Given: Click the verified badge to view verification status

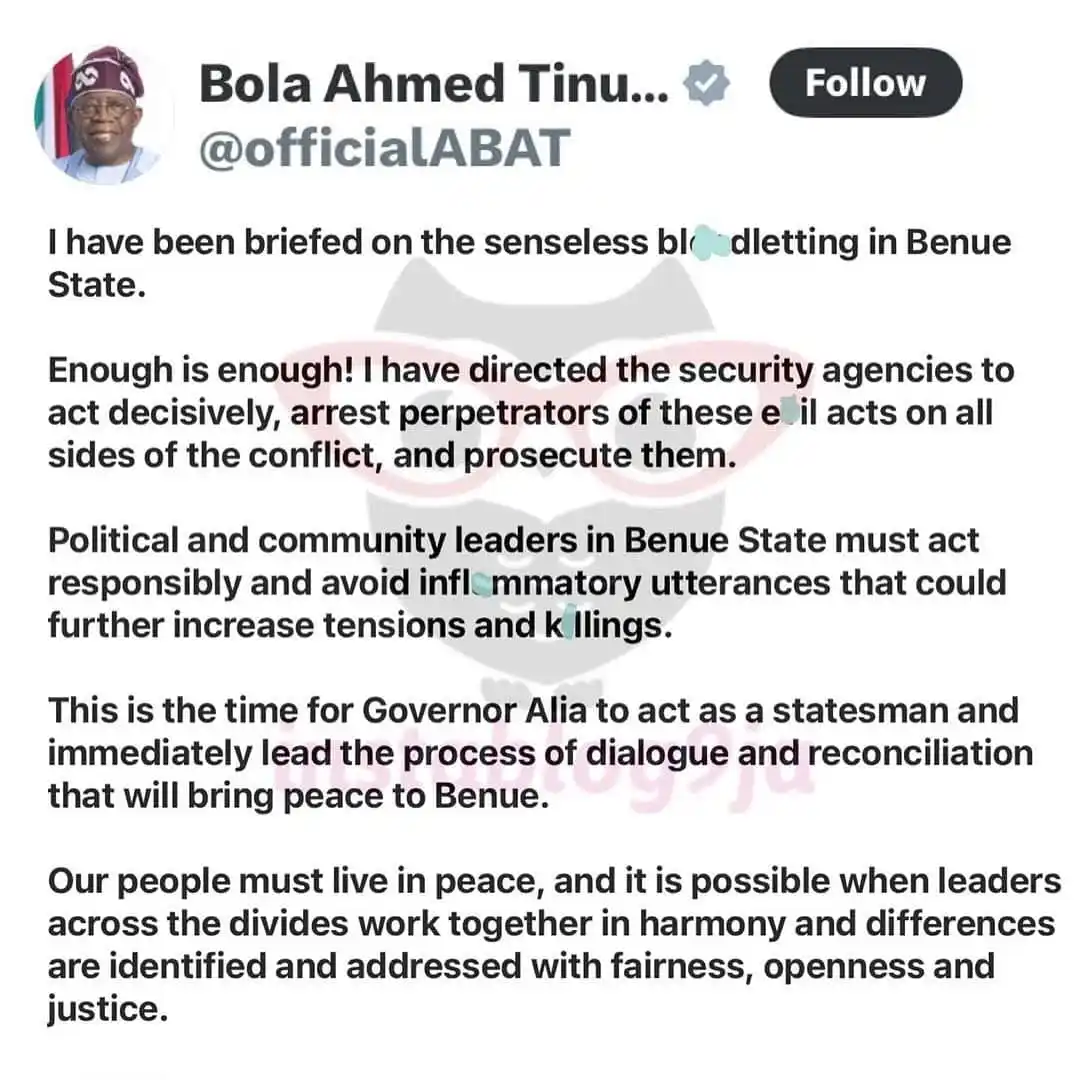Looking at the screenshot, I should (708, 84).
